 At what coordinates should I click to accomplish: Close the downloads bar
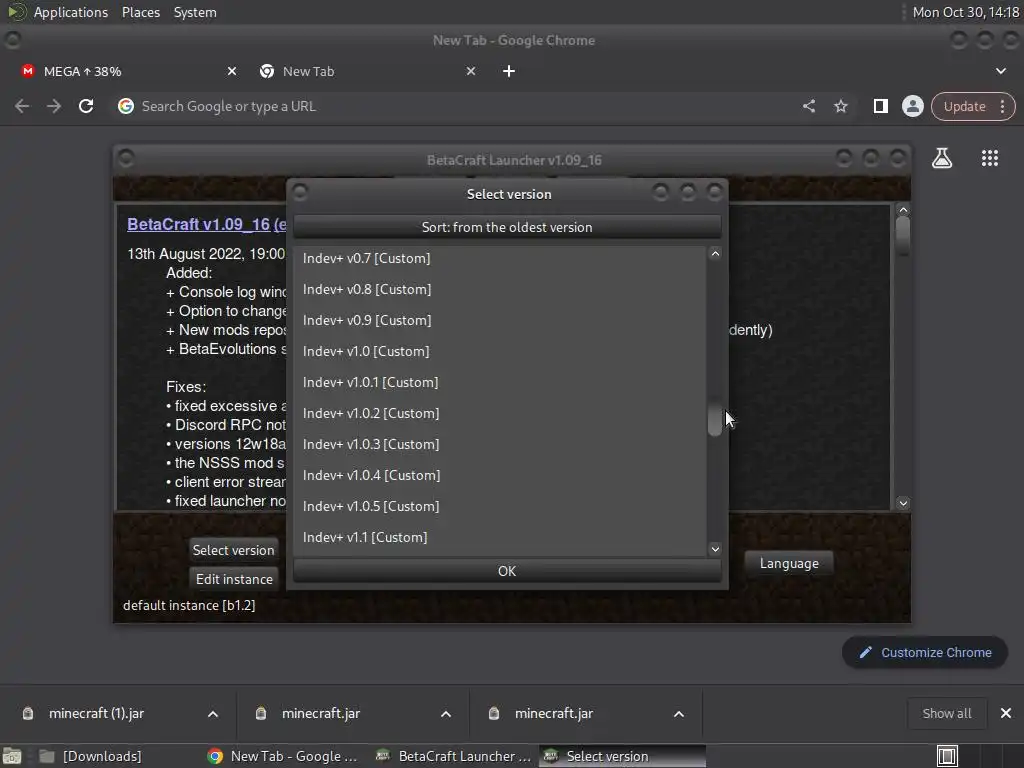coord(1006,714)
